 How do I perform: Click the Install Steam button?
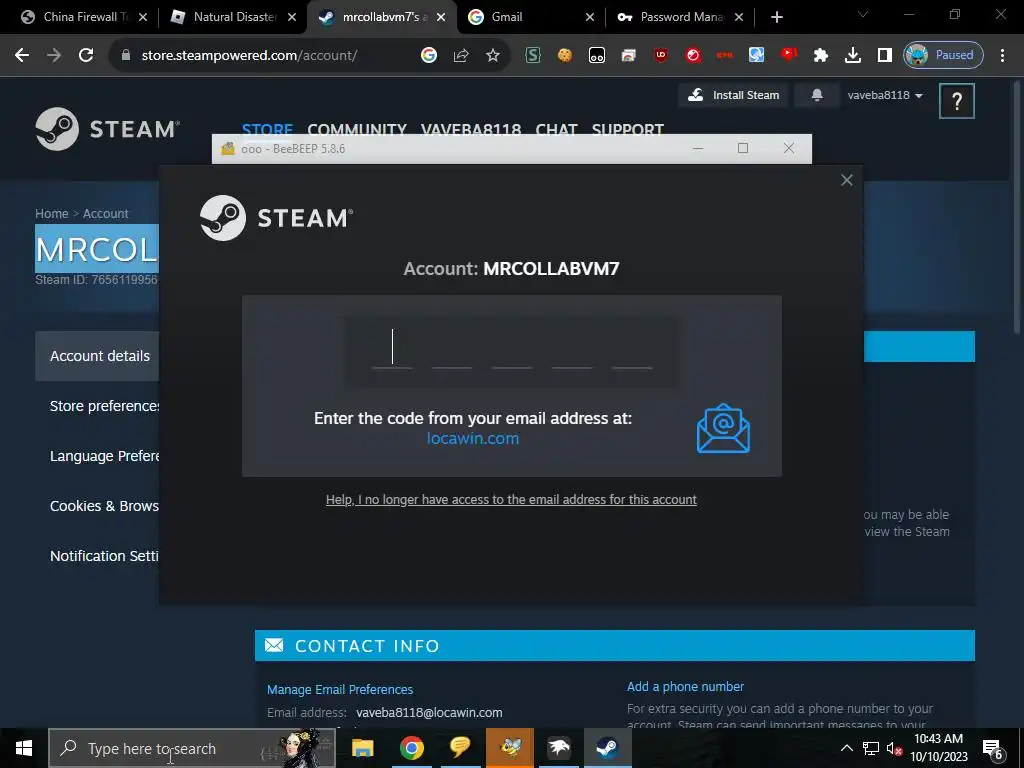click(x=733, y=95)
